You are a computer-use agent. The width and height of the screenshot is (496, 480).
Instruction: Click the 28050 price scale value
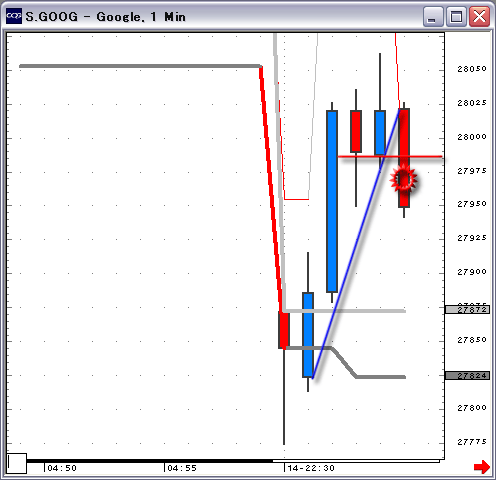coord(472,69)
